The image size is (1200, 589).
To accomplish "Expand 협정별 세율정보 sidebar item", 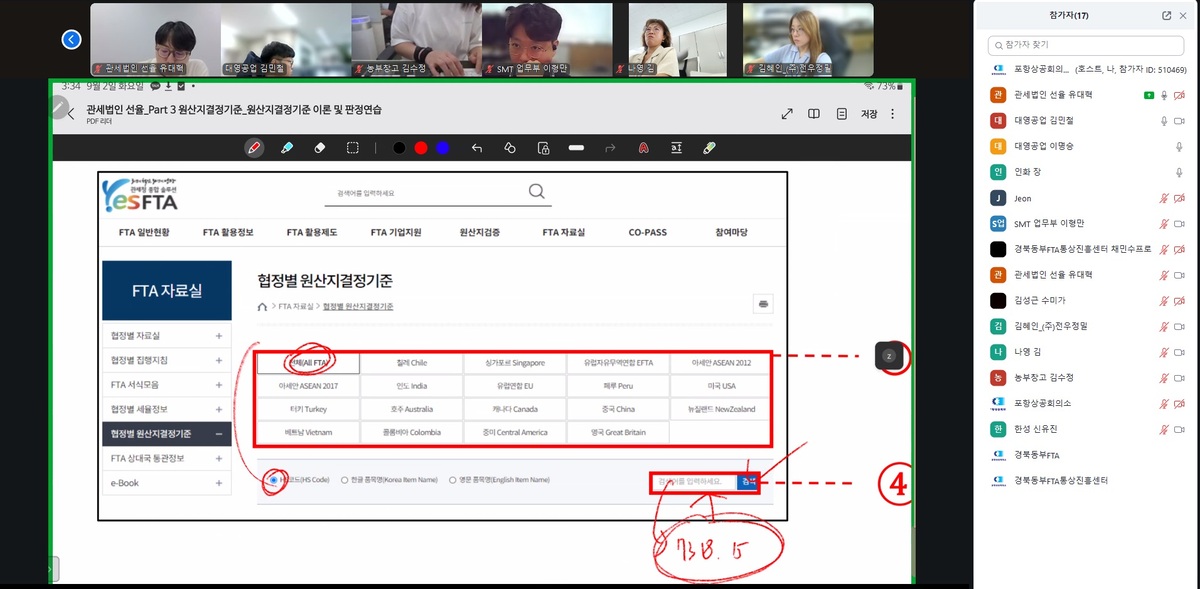I will 167,409.
